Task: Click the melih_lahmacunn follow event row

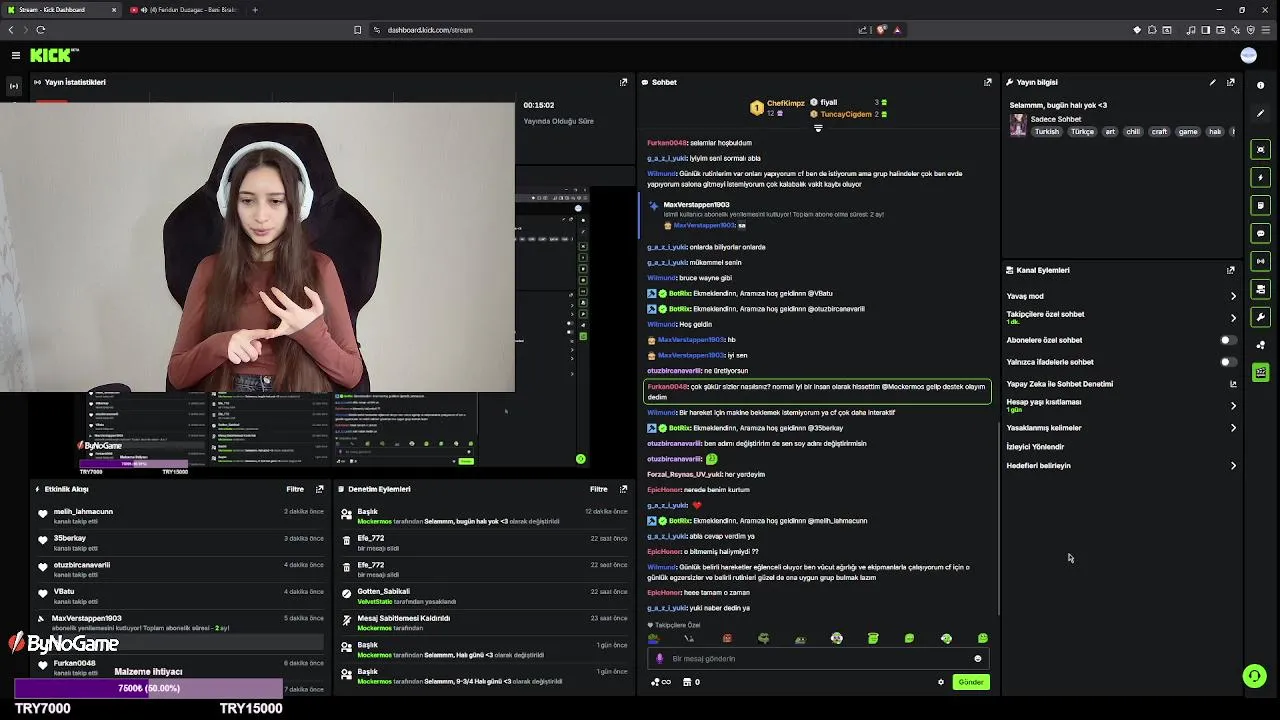Action: 179,516
